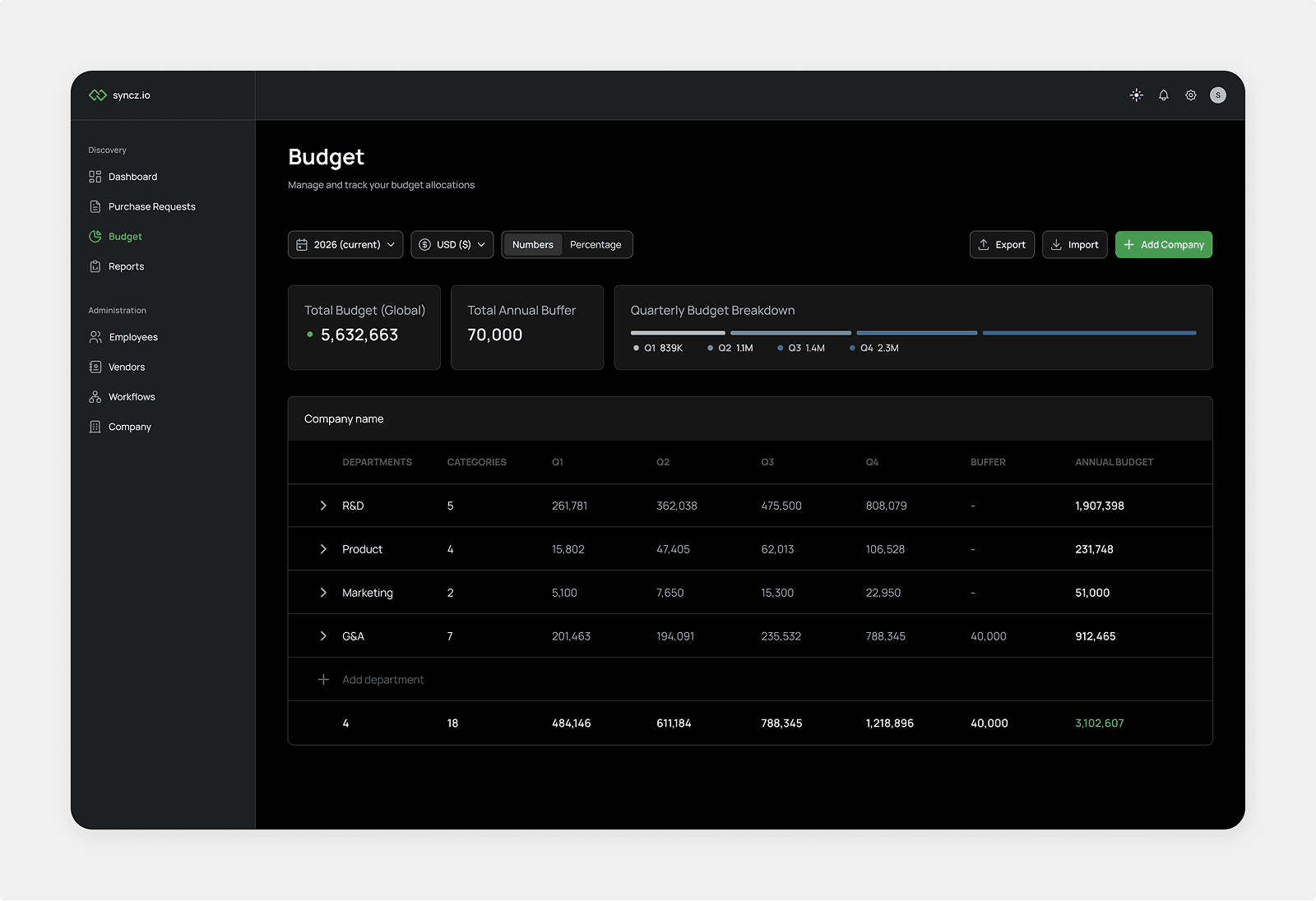Export the budget data

[x=1002, y=244]
